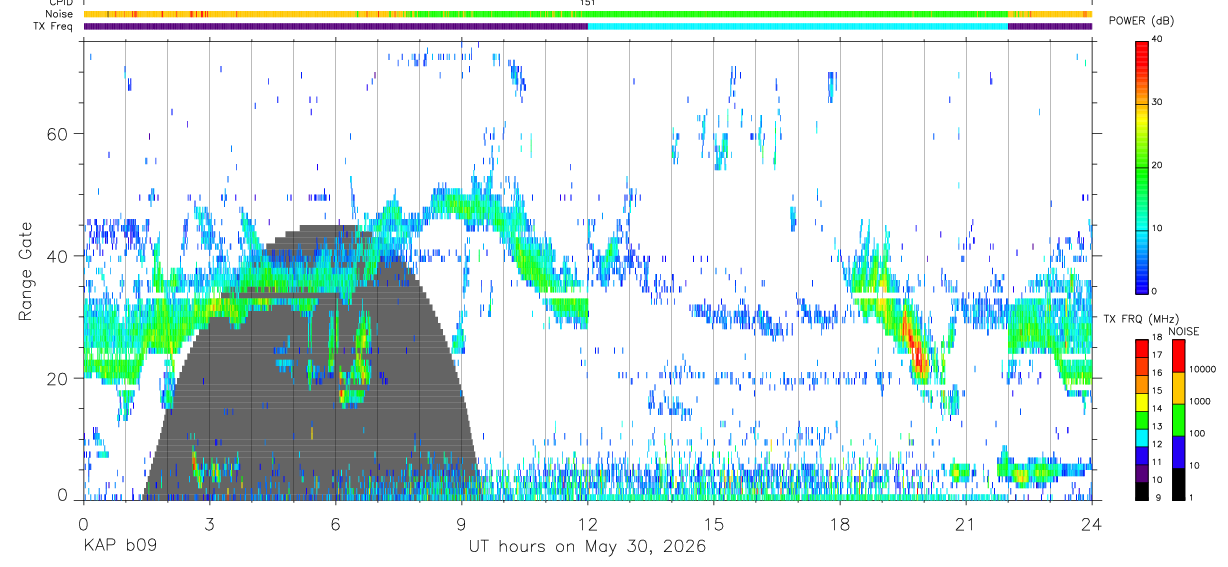Click the TX FRQ color scale bar
The height and width of the screenshot is (567, 1228).
(1142, 420)
